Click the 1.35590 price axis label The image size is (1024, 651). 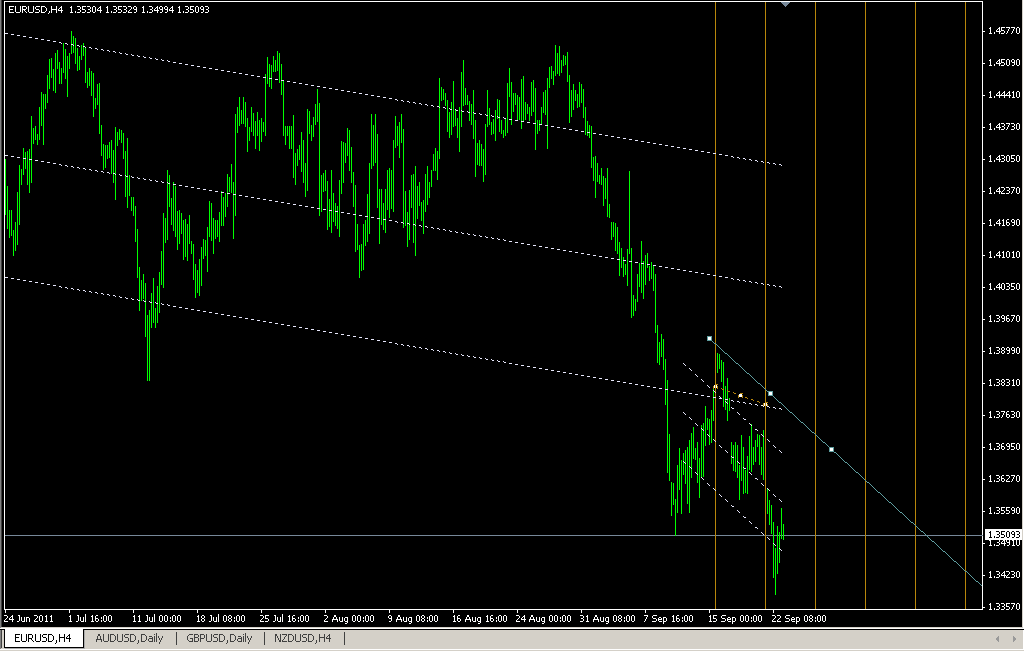coord(1004,511)
